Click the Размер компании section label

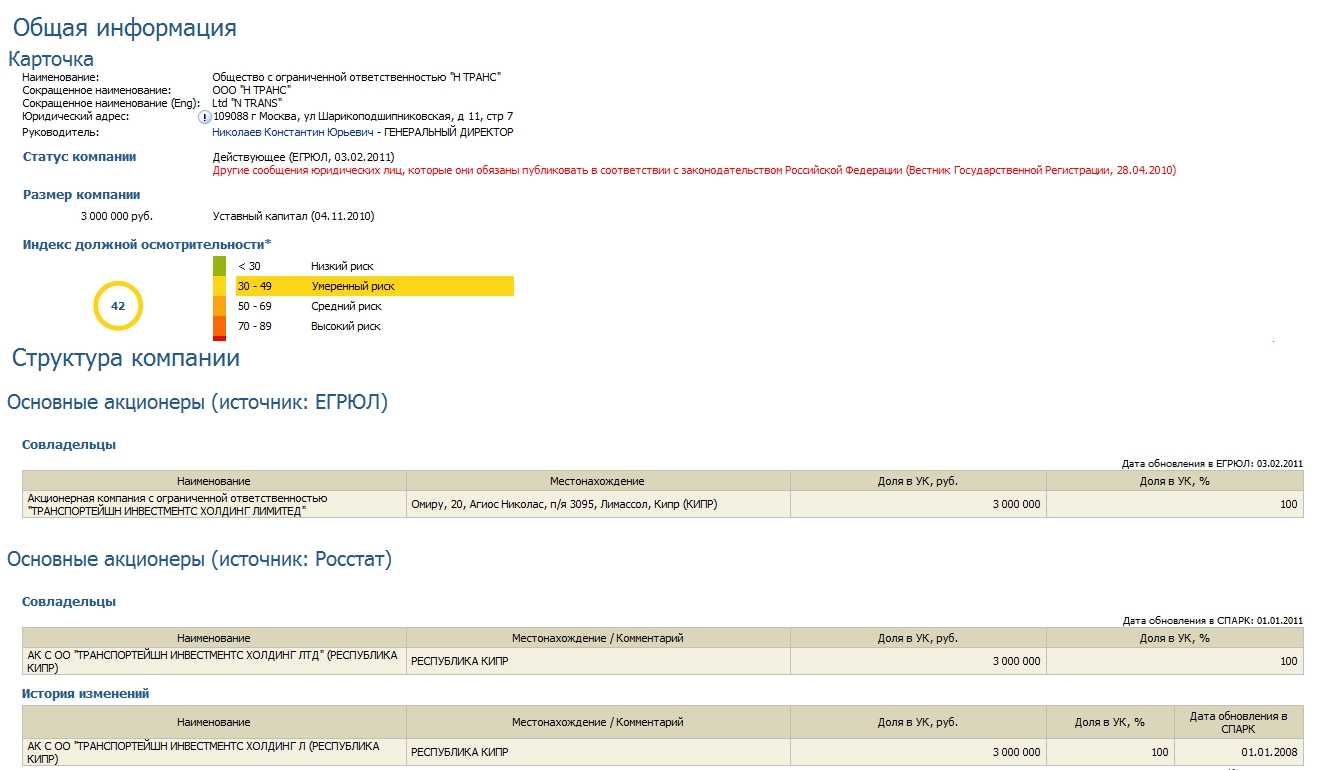click(81, 195)
